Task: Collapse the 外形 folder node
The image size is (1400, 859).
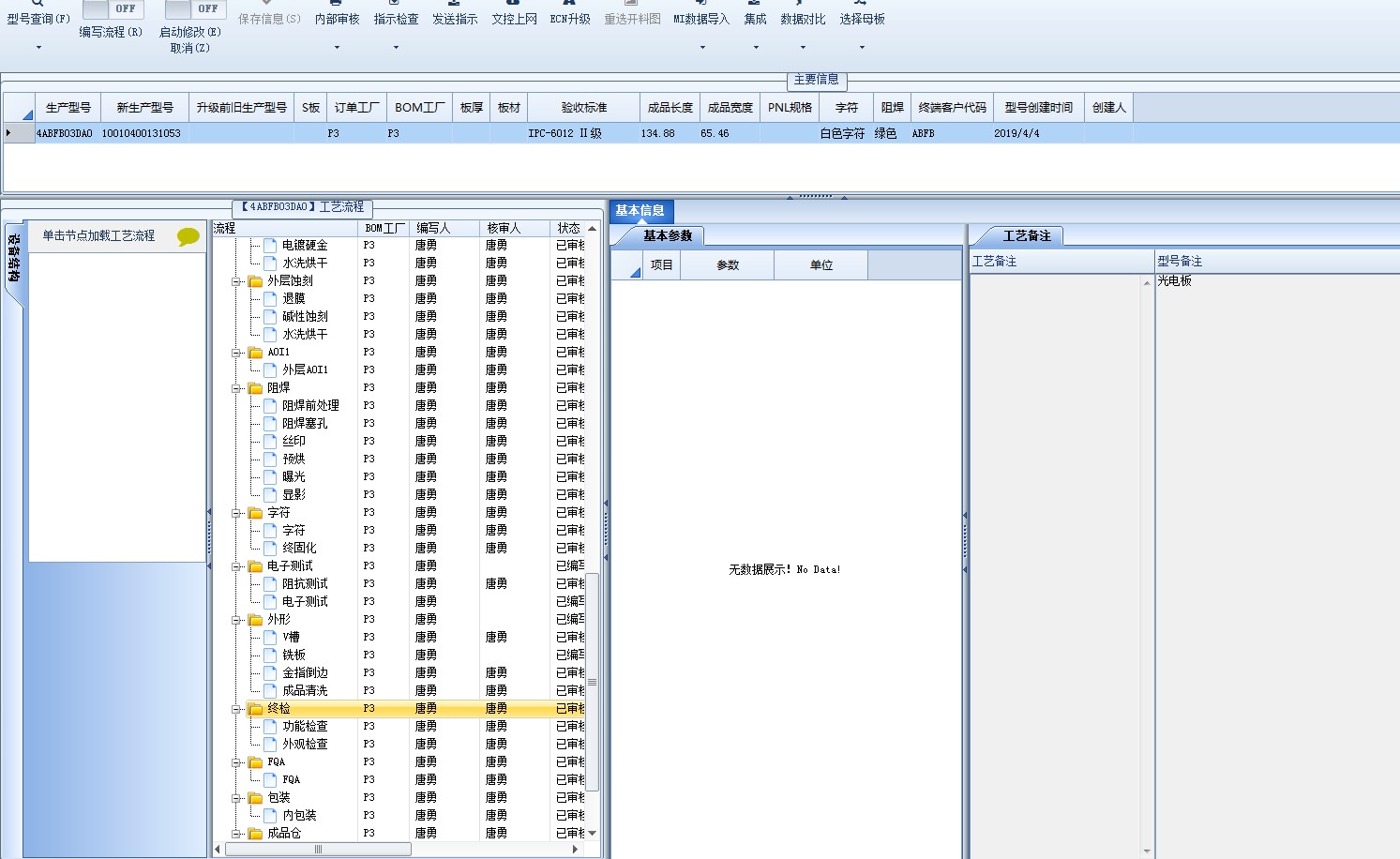Action: tap(237, 620)
